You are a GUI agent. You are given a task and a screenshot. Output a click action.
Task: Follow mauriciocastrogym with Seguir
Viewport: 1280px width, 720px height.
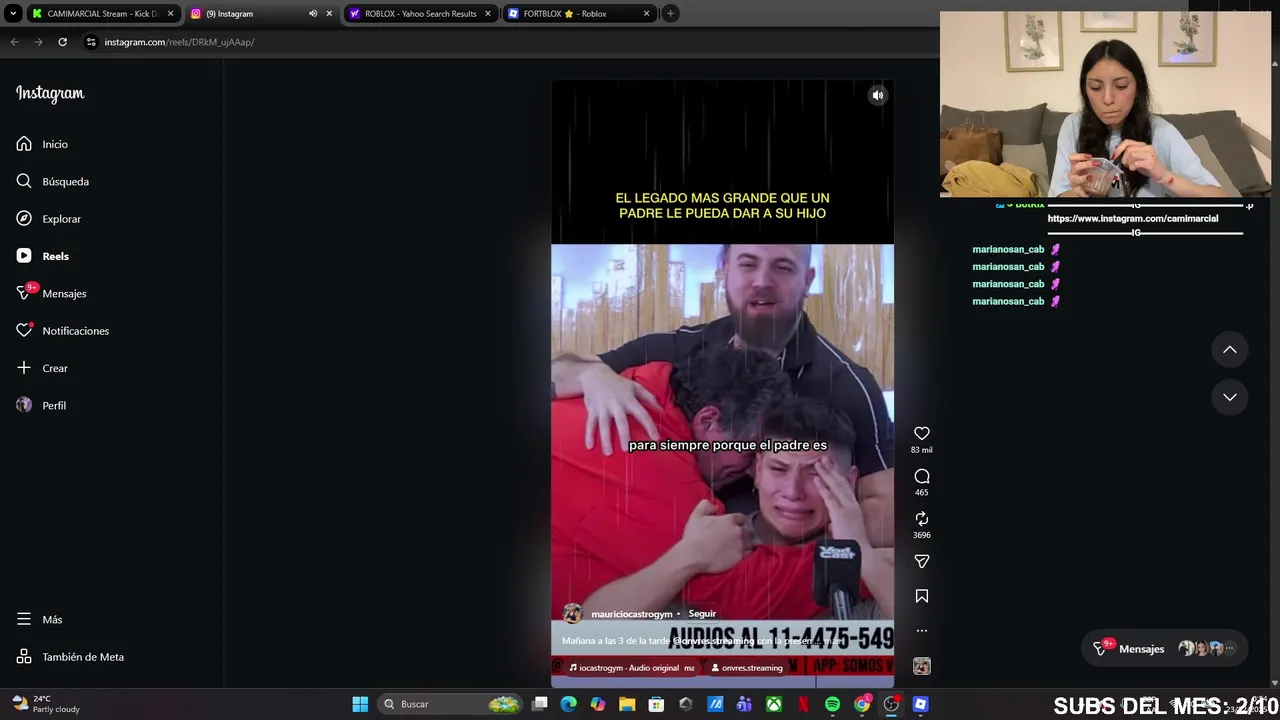tap(702, 614)
